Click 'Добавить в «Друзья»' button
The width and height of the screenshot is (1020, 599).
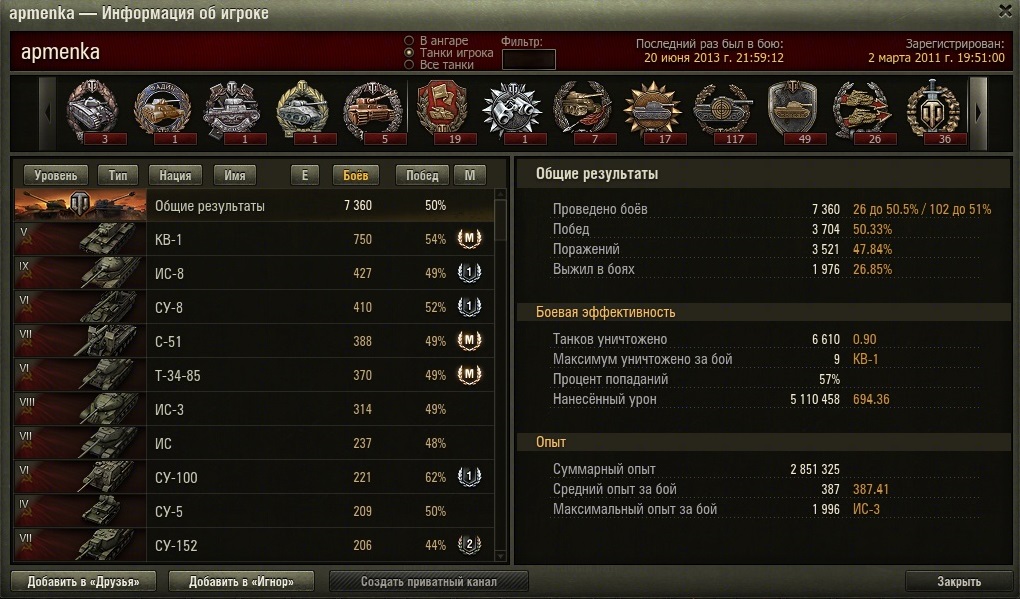coord(83,581)
